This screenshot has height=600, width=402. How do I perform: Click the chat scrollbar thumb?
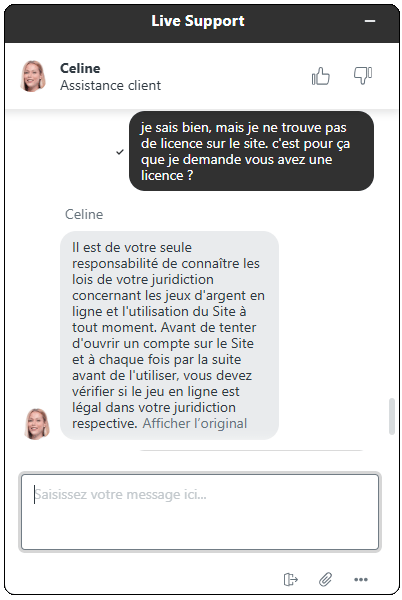point(391,416)
